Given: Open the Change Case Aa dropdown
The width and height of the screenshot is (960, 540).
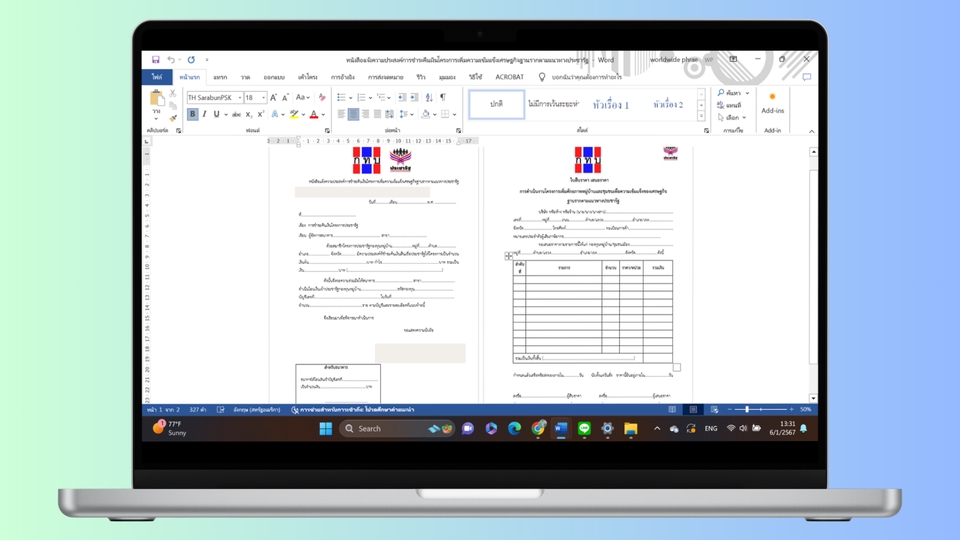Looking at the screenshot, I should pos(302,97).
